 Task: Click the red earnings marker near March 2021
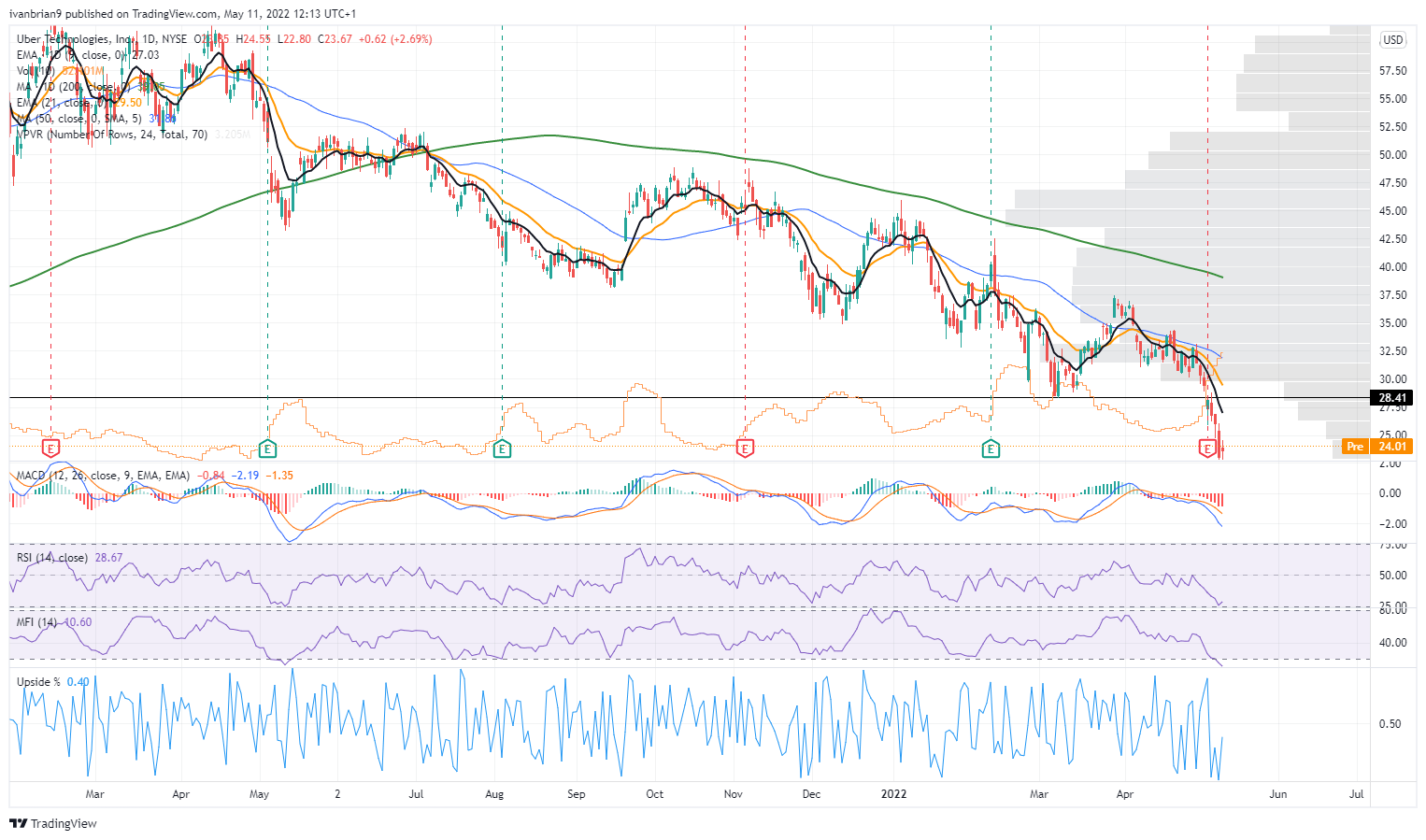point(50,449)
